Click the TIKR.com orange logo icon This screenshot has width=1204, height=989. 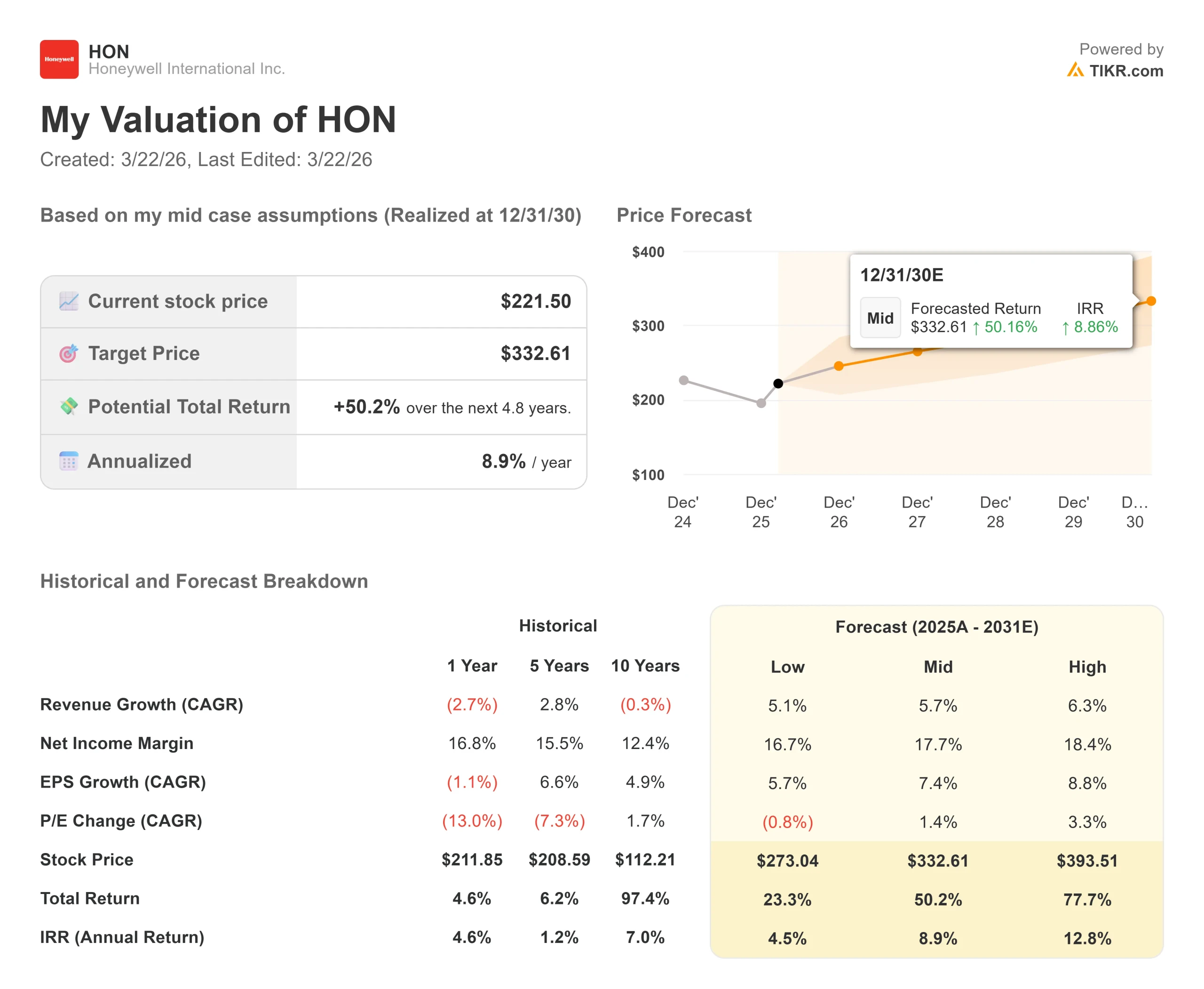click(1075, 70)
